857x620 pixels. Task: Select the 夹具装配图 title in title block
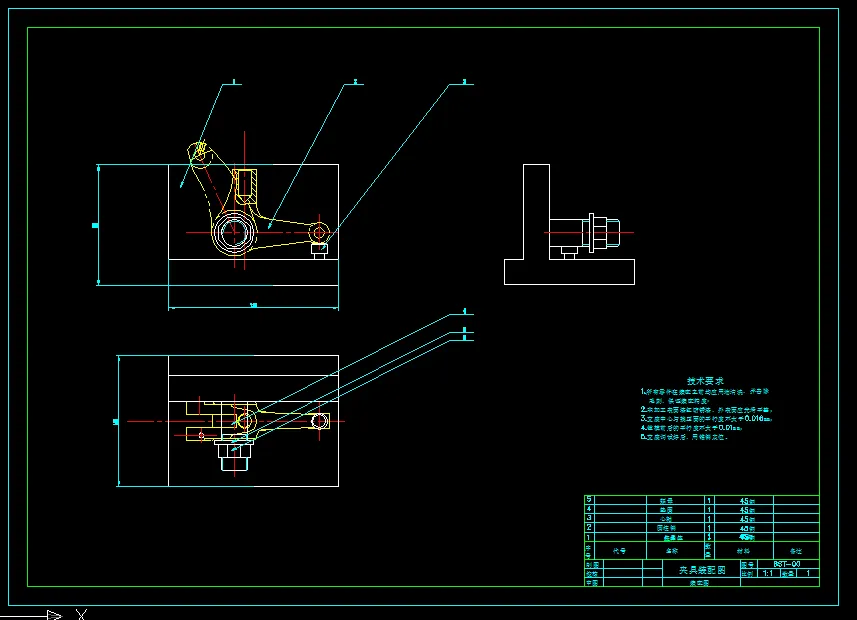tap(702, 570)
